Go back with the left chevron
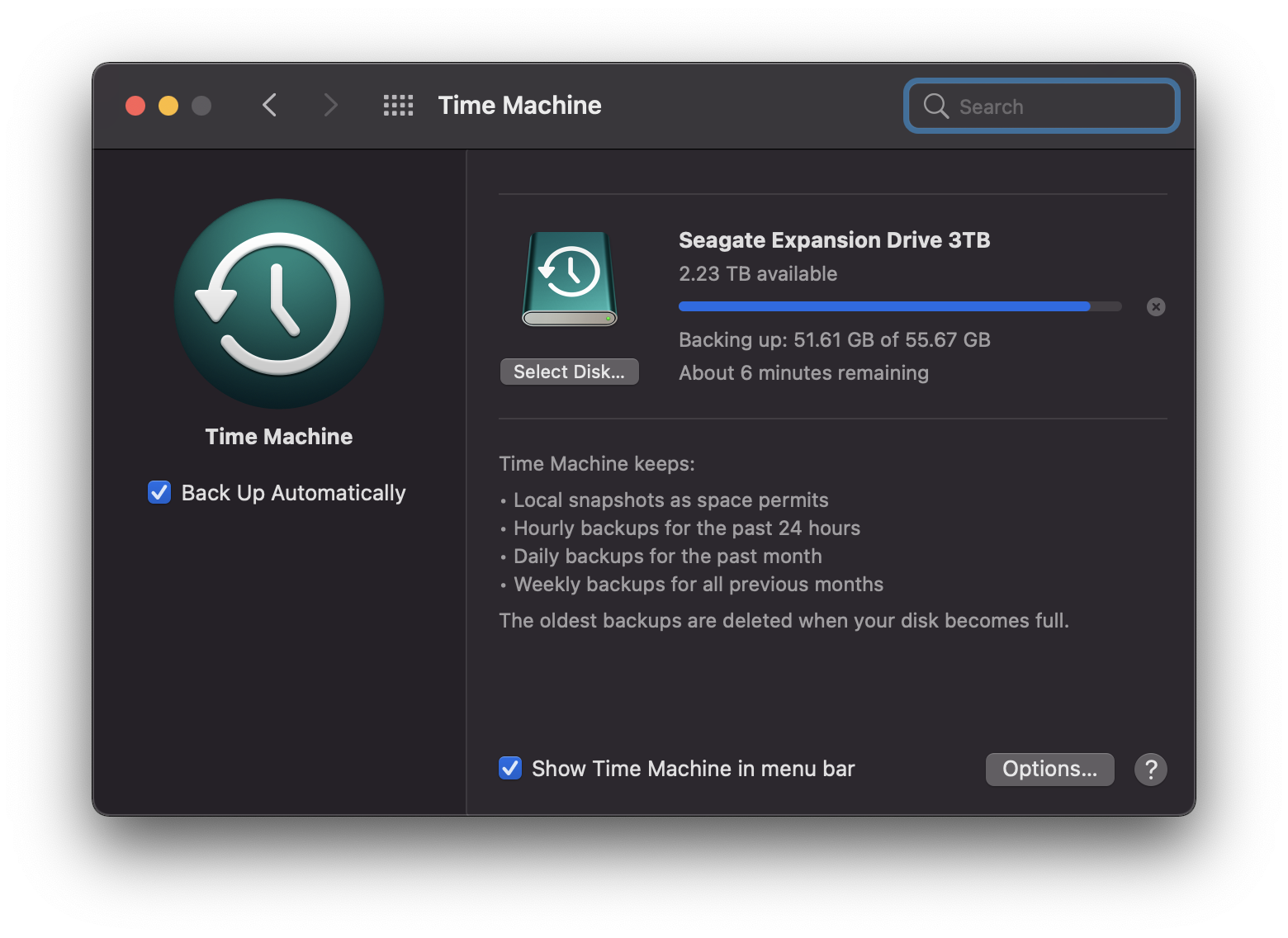1288x938 pixels. 269,106
